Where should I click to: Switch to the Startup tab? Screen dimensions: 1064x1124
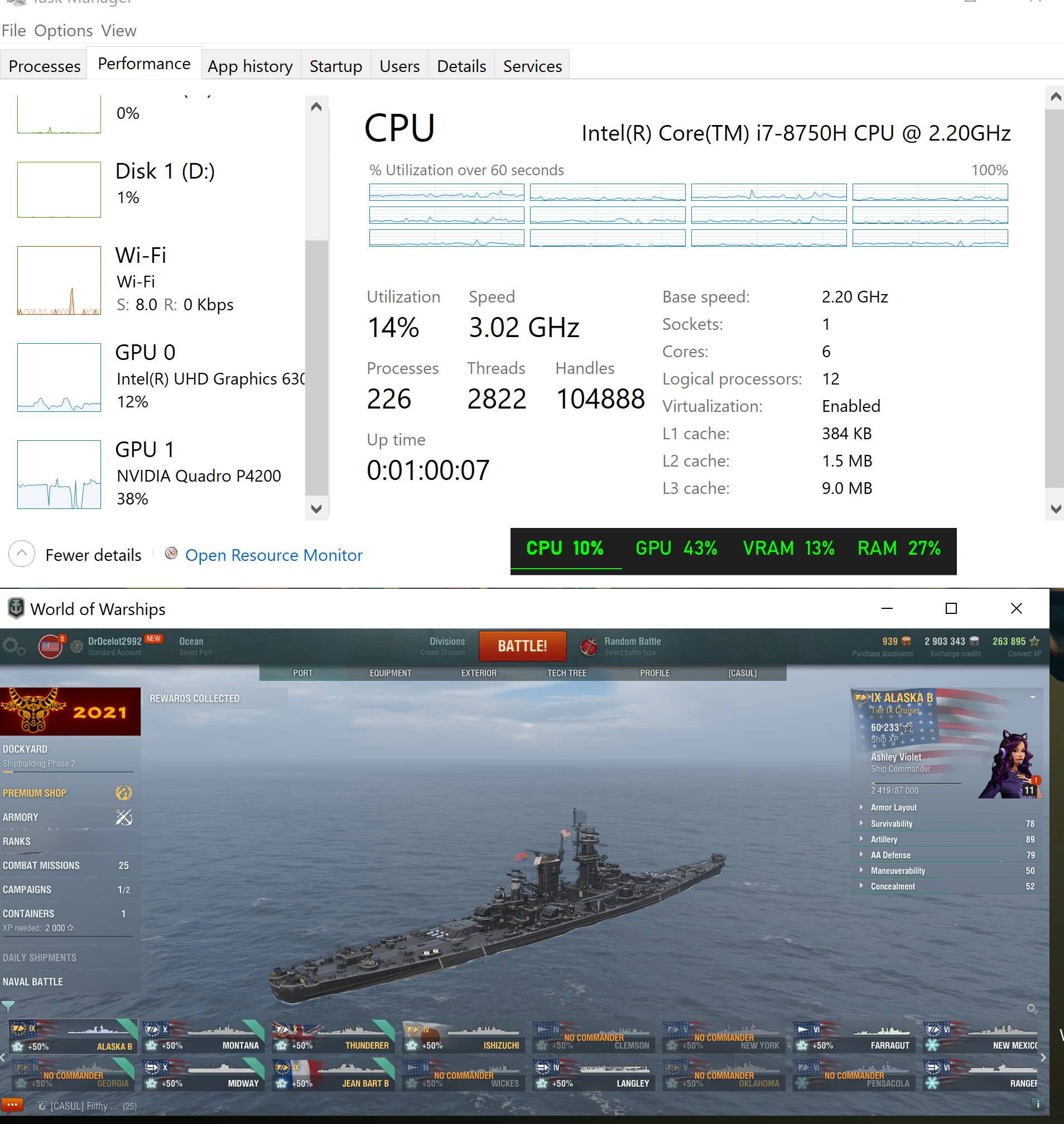pos(336,66)
